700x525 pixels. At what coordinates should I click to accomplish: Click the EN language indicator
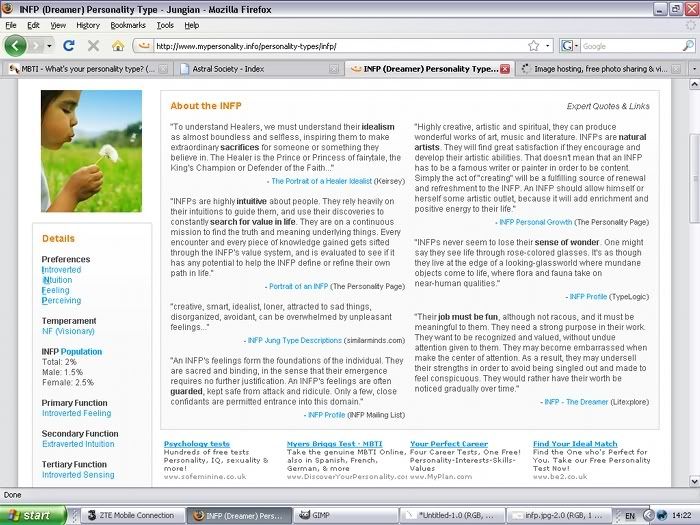pos(630,516)
